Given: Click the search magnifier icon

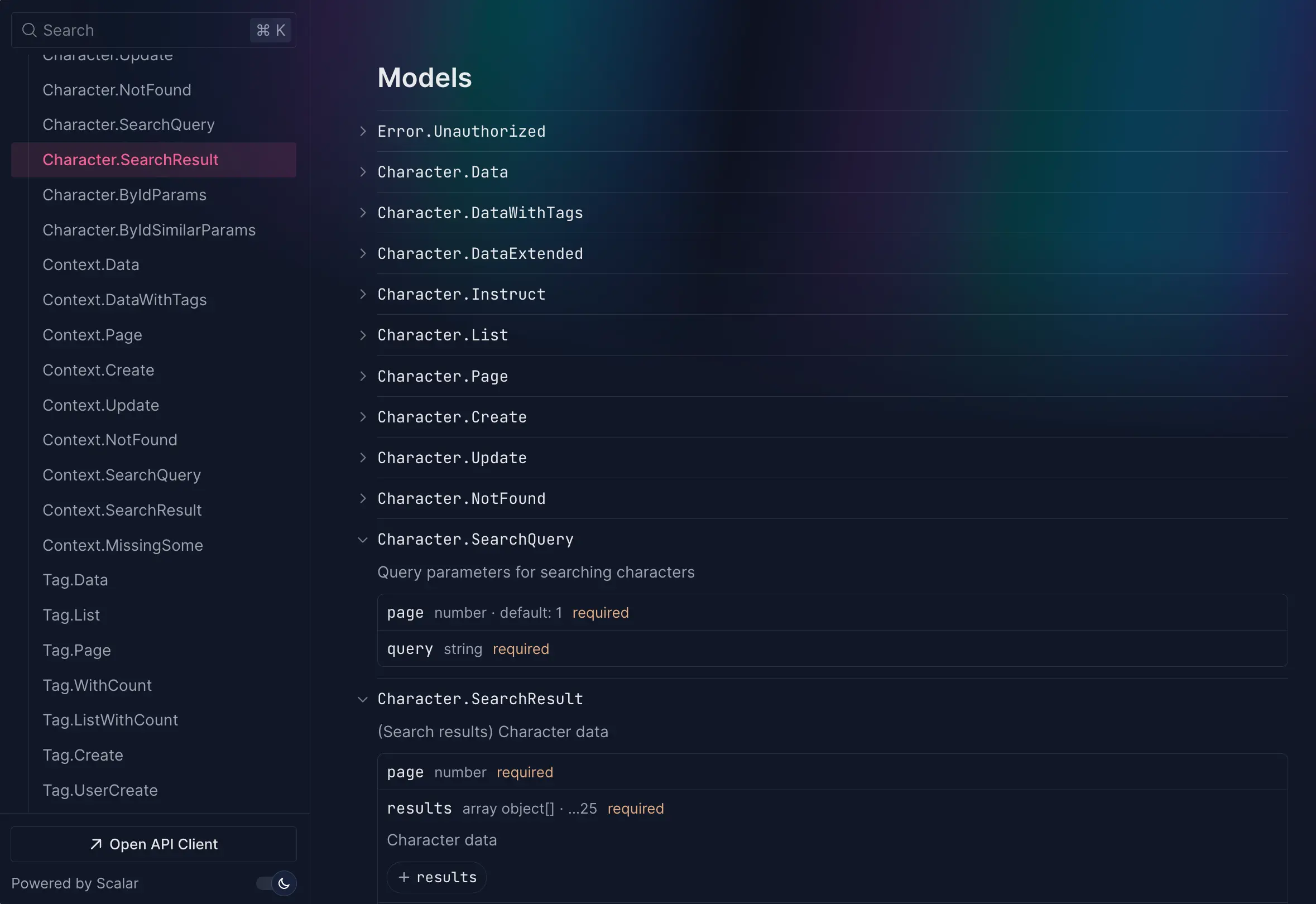Looking at the screenshot, I should (29, 30).
